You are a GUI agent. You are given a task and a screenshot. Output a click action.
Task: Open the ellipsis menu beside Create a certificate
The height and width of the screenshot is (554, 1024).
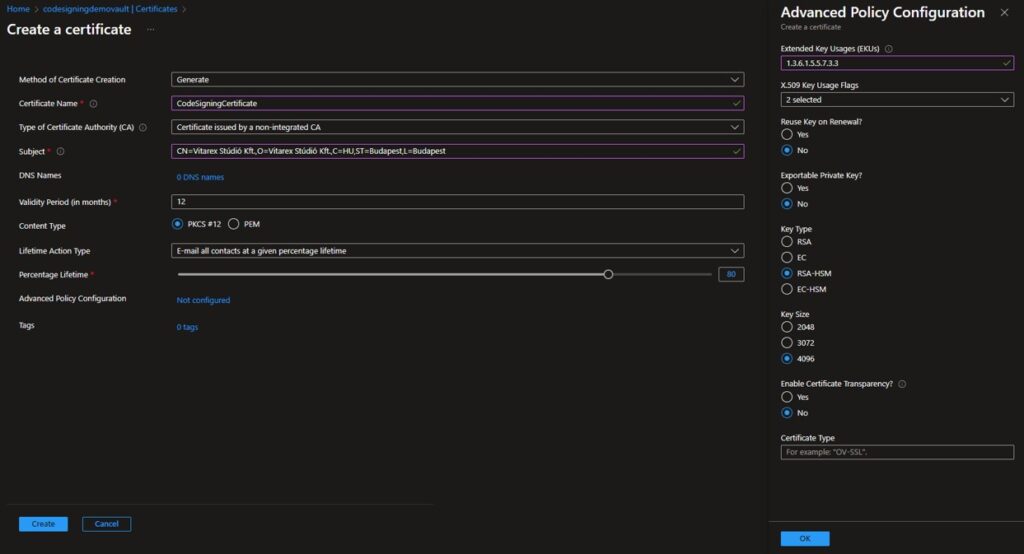coord(151,29)
